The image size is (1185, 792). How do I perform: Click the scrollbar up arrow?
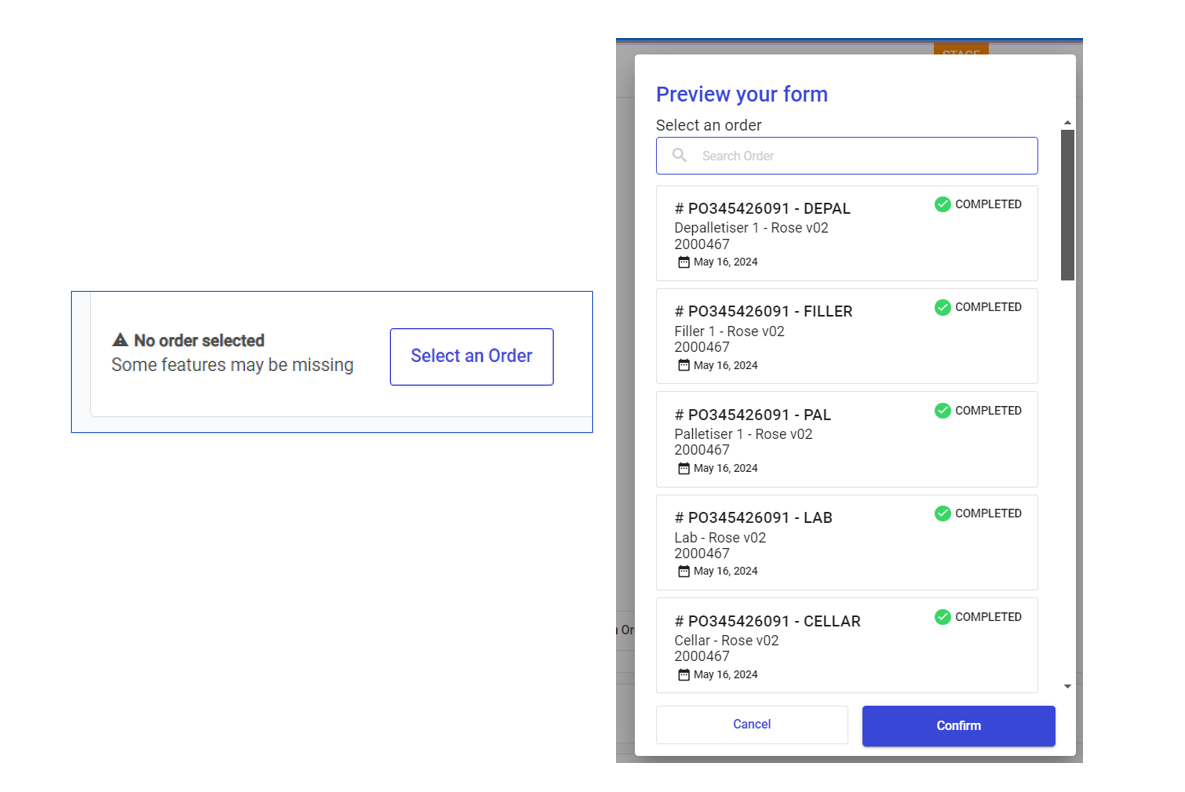click(1067, 123)
